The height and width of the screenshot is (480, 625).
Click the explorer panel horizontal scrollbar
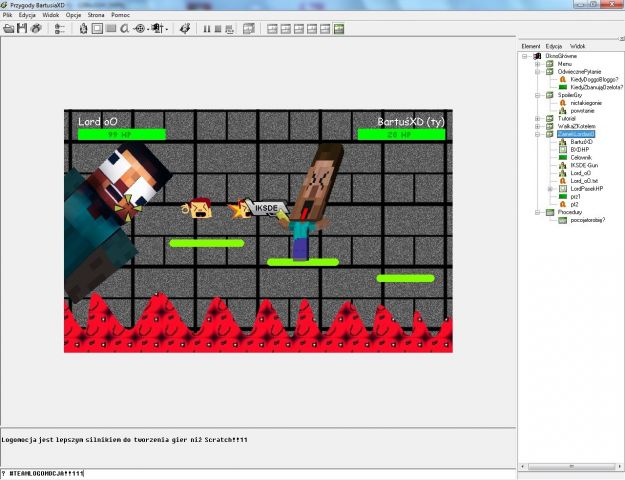click(571, 466)
